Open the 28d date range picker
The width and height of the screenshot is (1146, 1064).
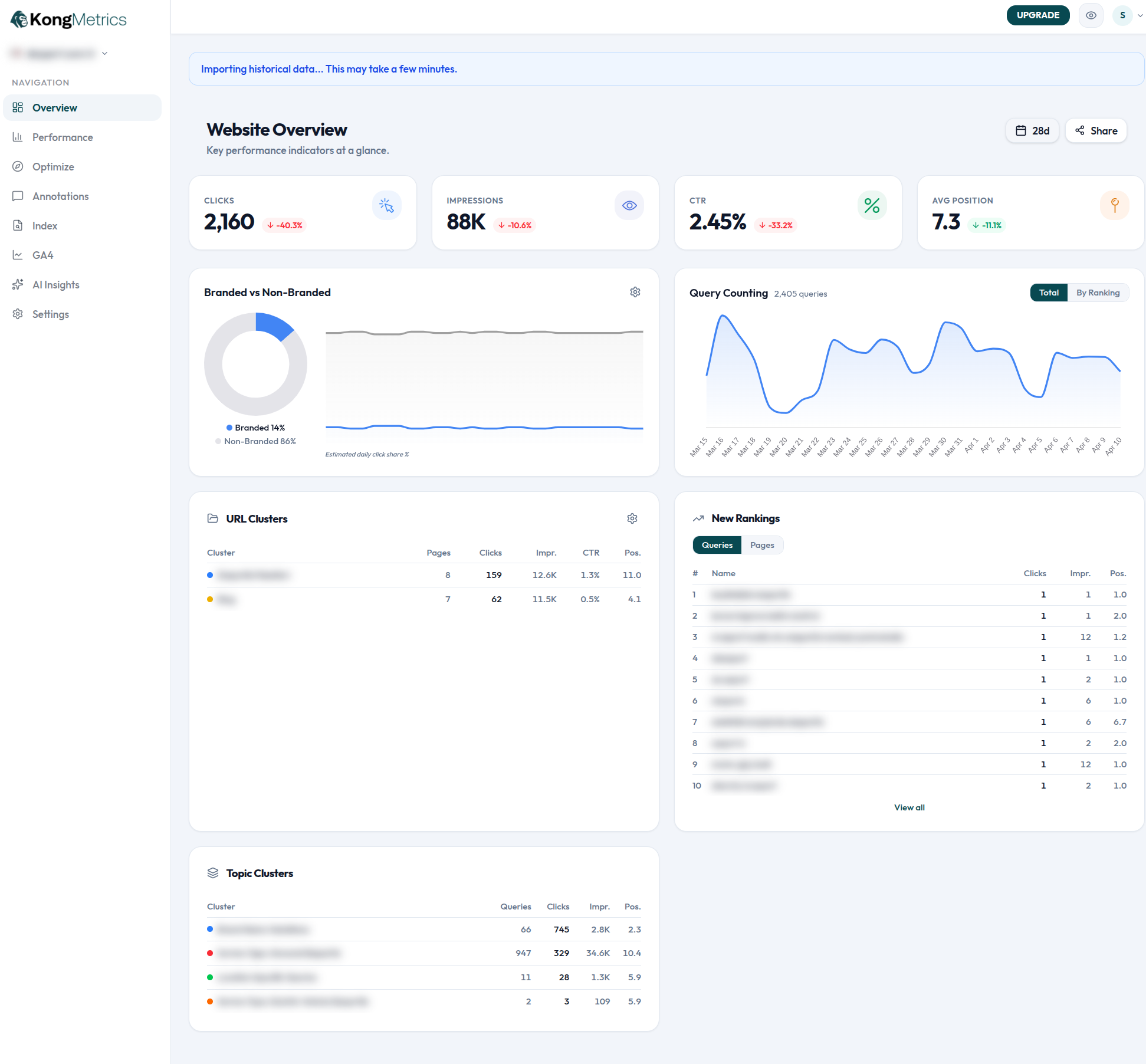pyautogui.click(x=1032, y=130)
